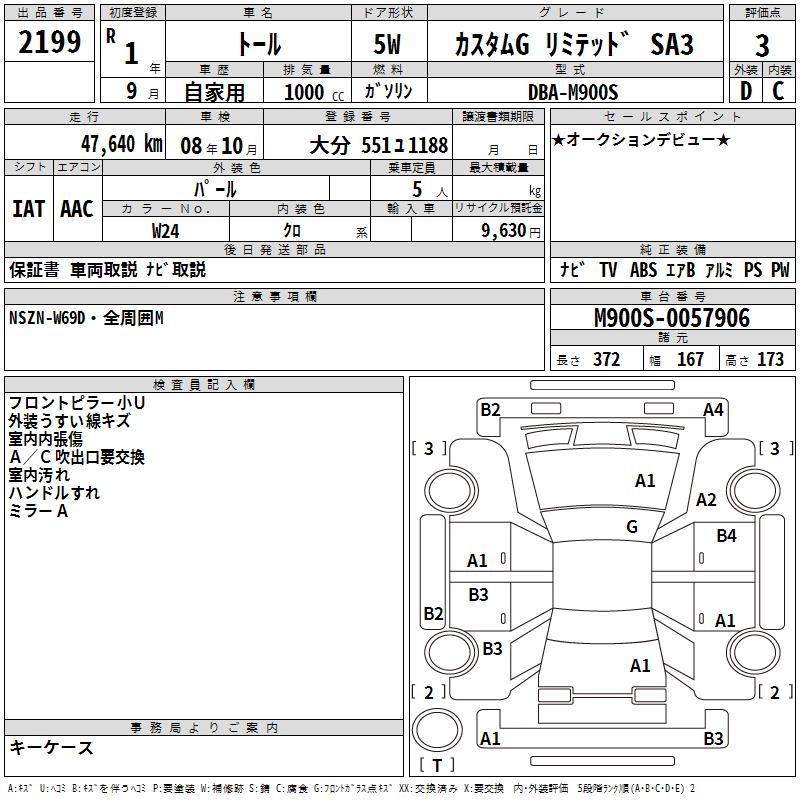This screenshot has height=800, width=800.
Task: Select inspector note フロントピラー小U
Action: tap(77, 403)
